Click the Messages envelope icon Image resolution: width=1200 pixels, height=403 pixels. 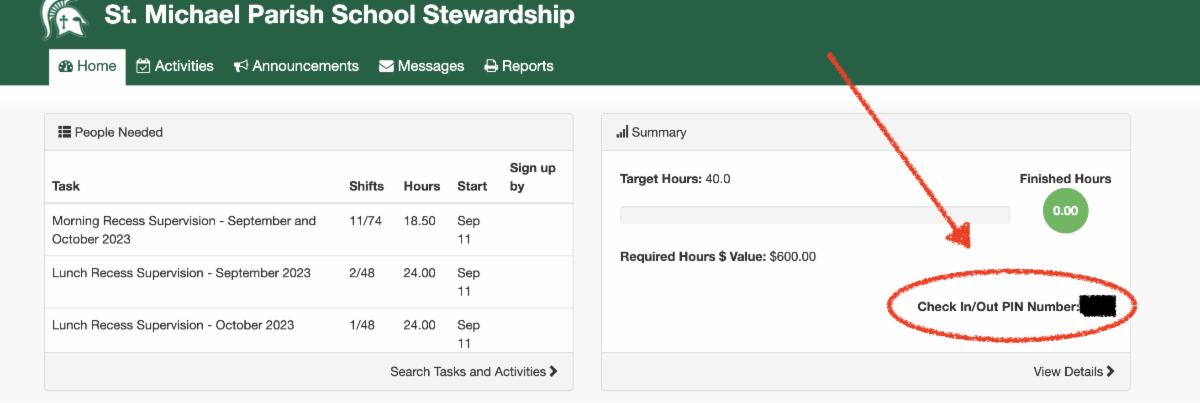[x=386, y=66]
